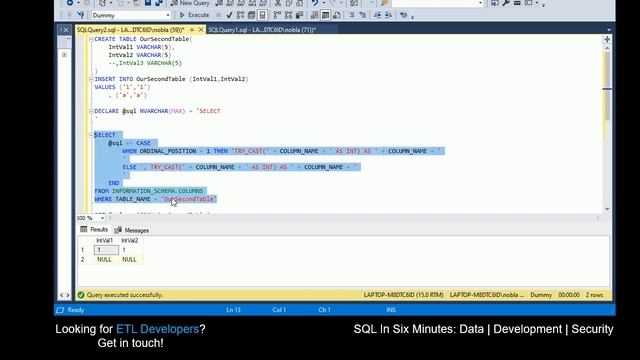
Task: Toggle Include Client Statistics
Action: tap(299, 15)
